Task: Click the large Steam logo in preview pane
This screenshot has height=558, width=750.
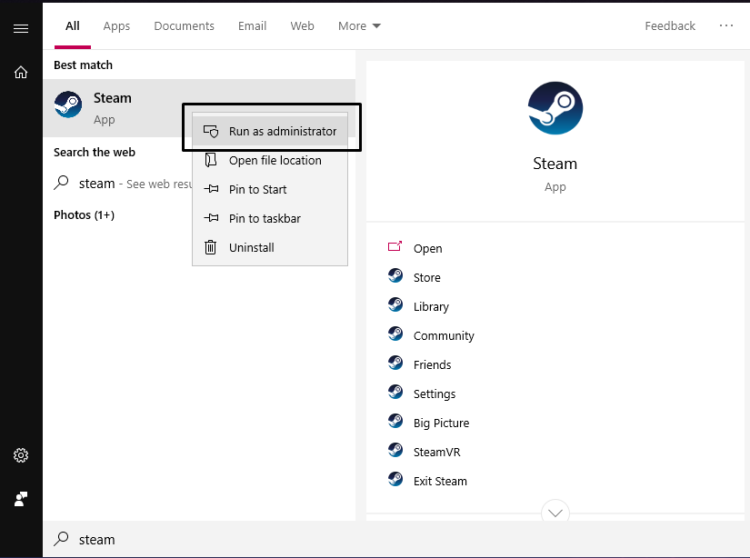Action: coord(555,108)
